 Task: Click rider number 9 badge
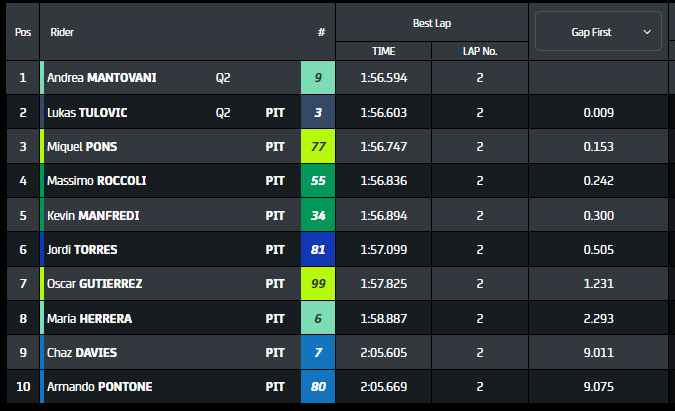point(317,78)
